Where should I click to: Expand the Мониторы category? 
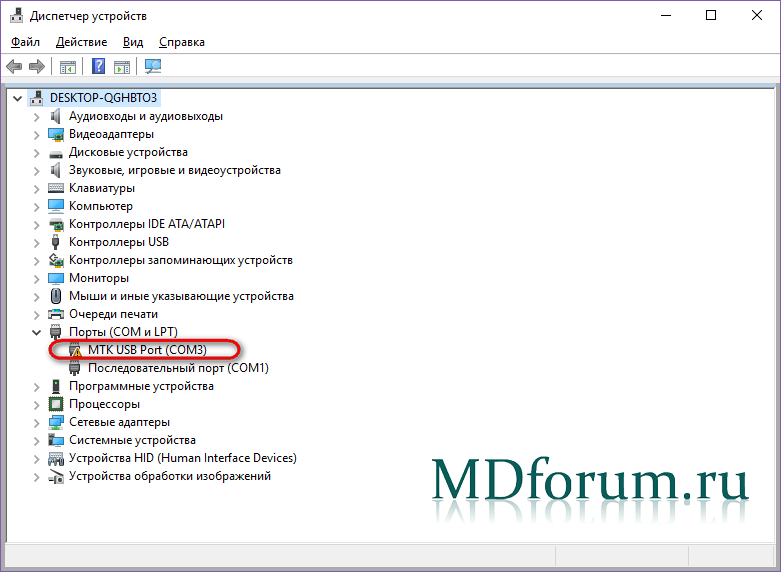(36, 279)
